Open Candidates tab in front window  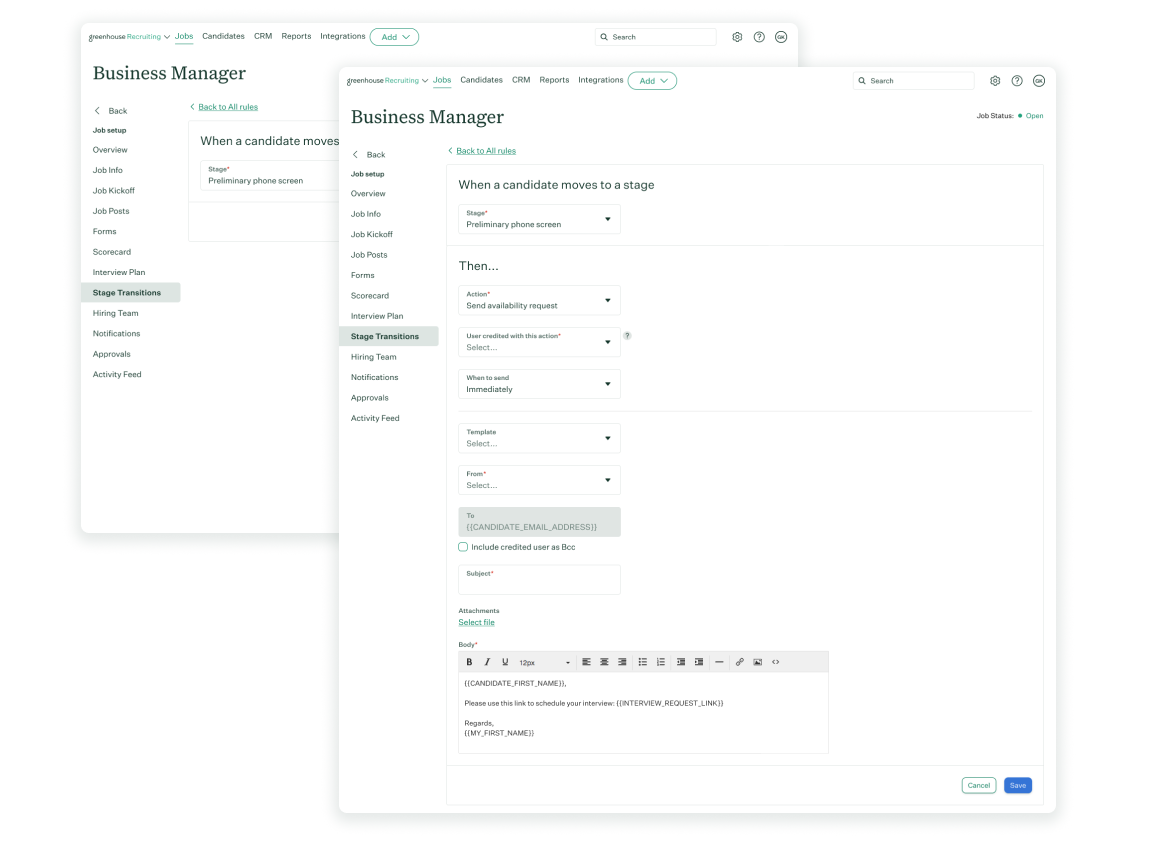481,80
